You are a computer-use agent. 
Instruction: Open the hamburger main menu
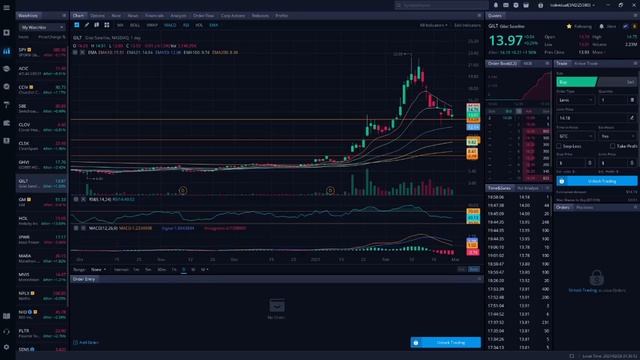(7, 7)
